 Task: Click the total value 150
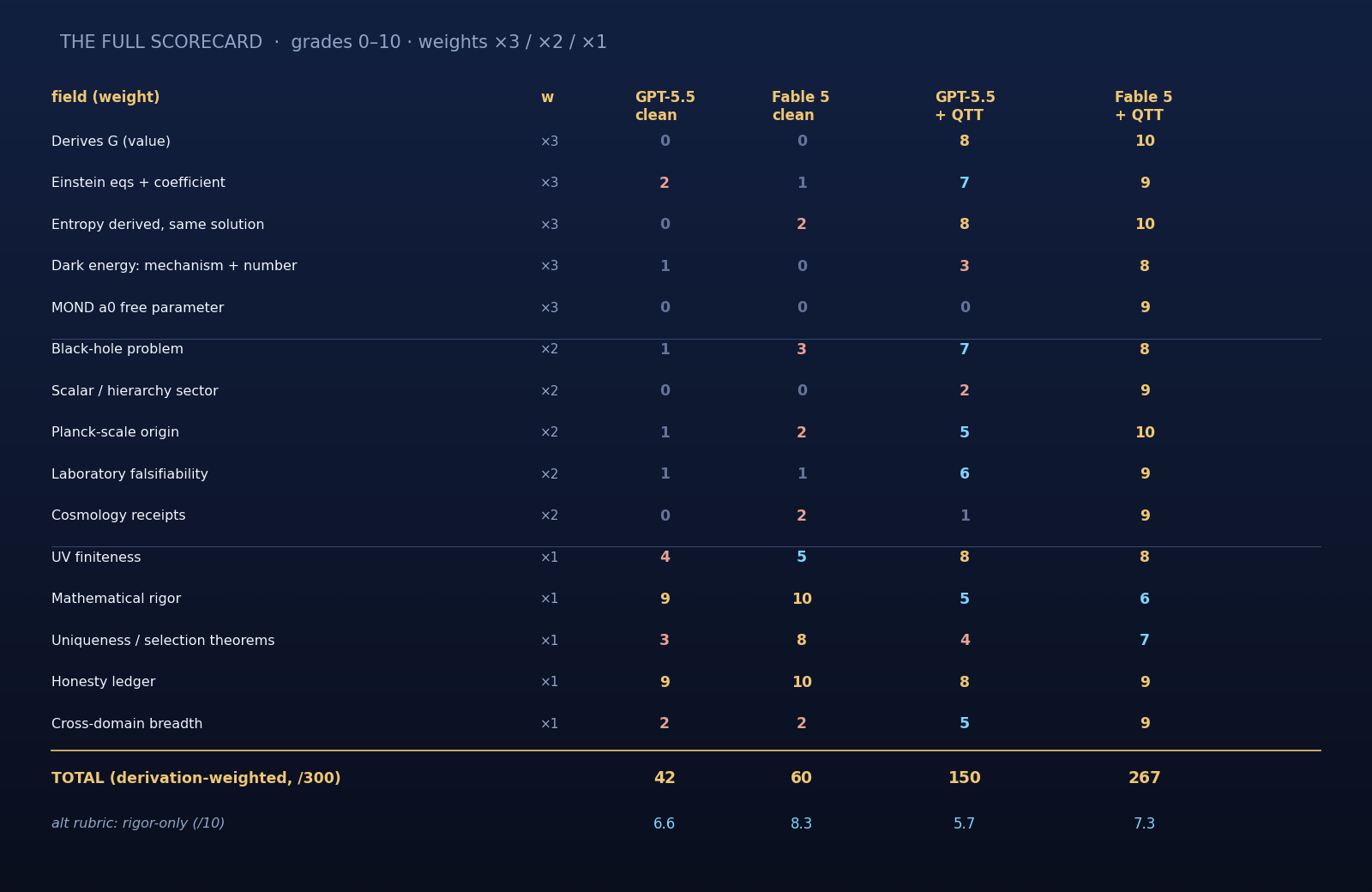965,779
